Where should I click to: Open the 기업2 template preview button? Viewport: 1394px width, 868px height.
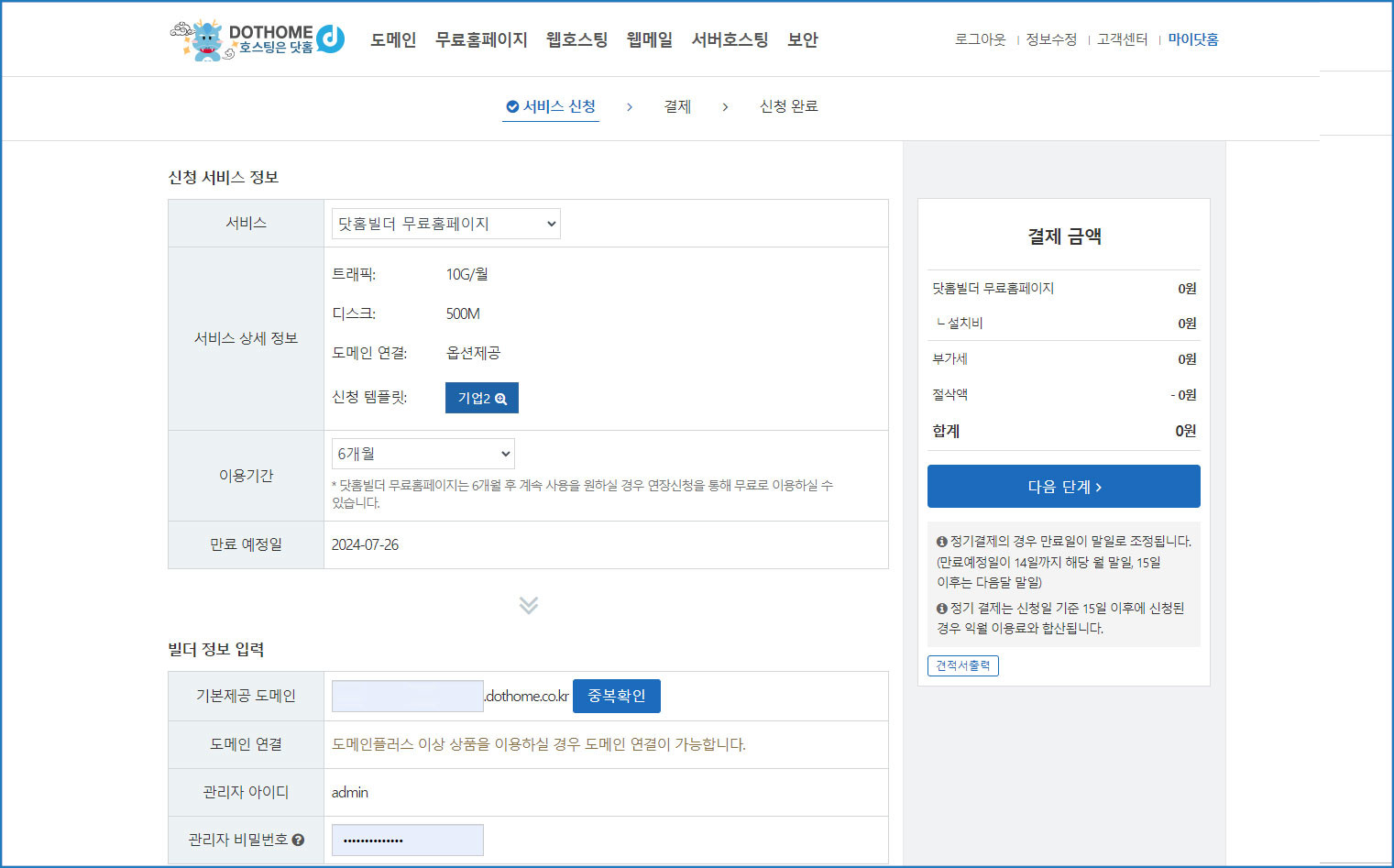pos(481,398)
